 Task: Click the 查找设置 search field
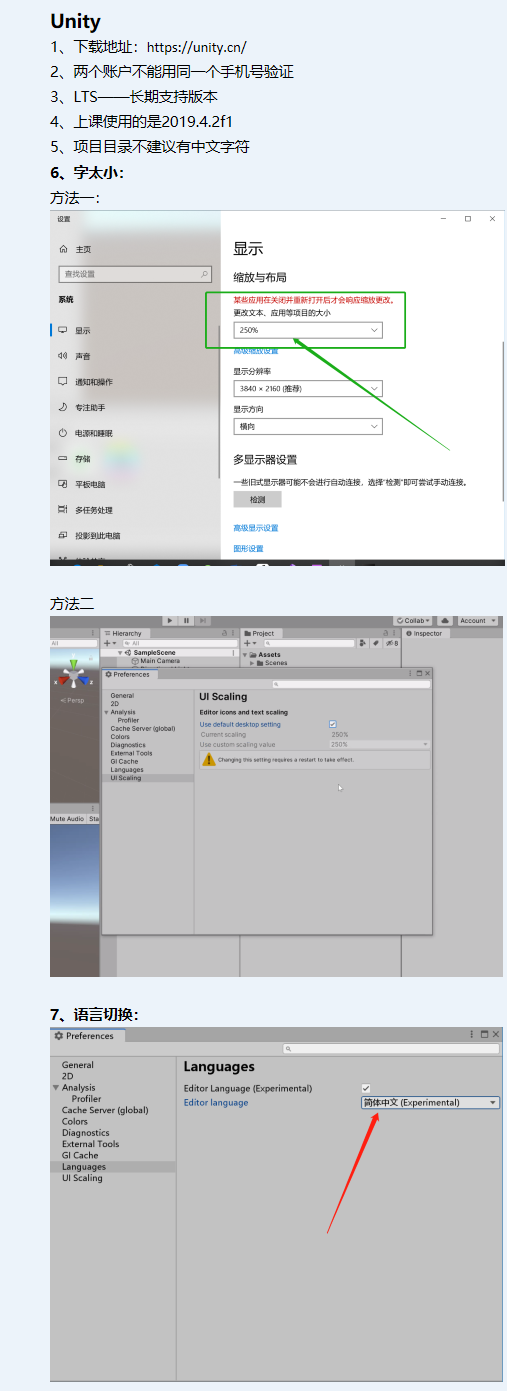135,274
